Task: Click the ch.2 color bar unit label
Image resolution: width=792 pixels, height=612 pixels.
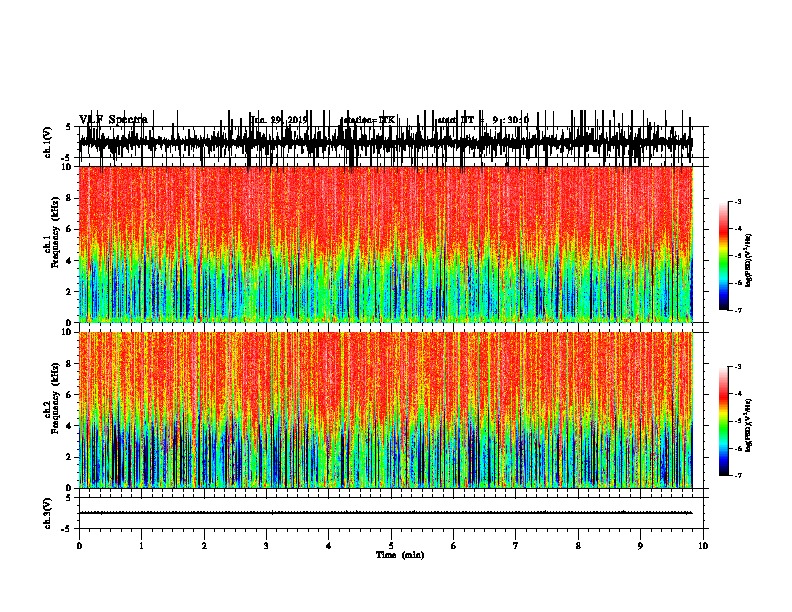Action: point(749,425)
